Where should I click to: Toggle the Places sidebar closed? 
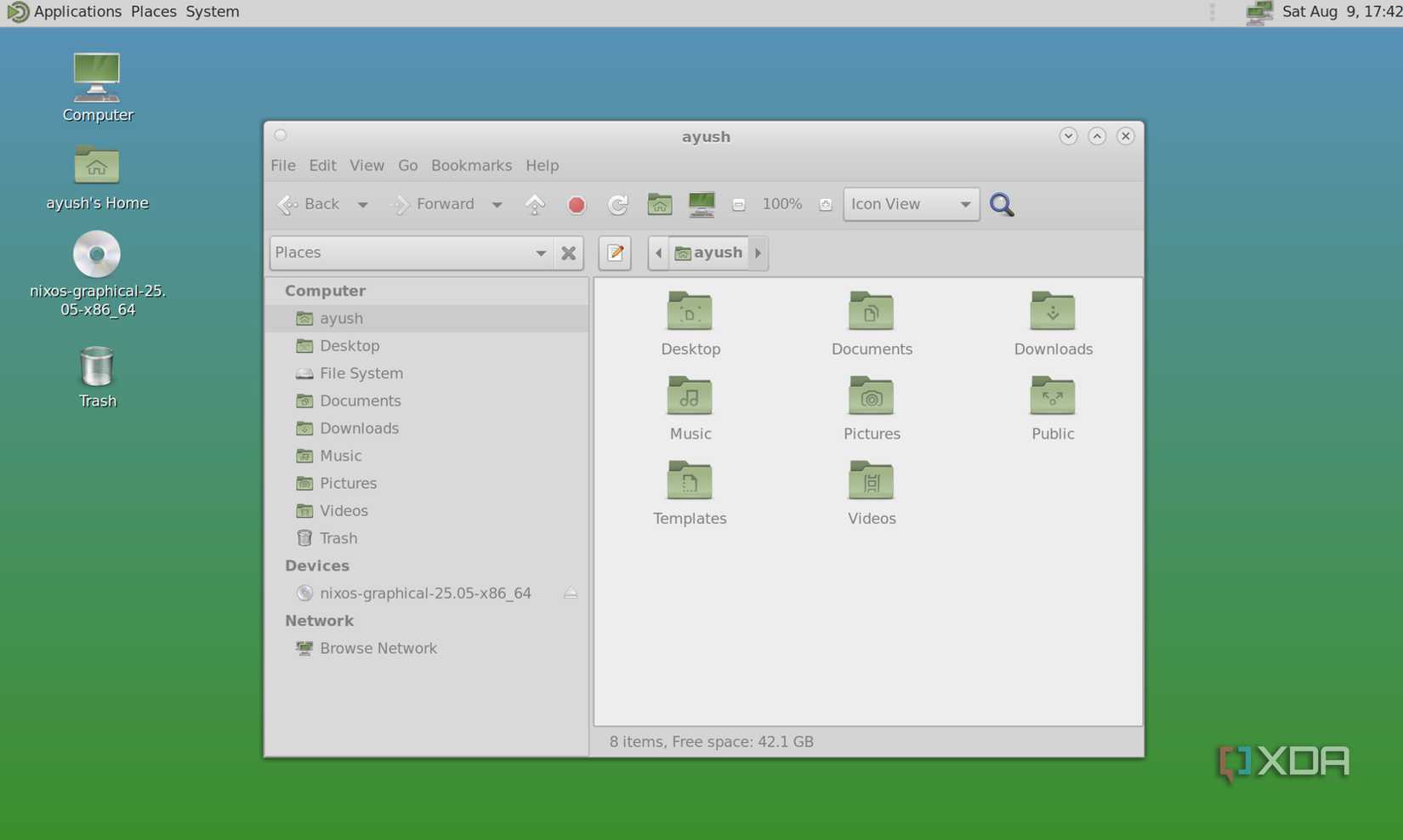pos(568,253)
